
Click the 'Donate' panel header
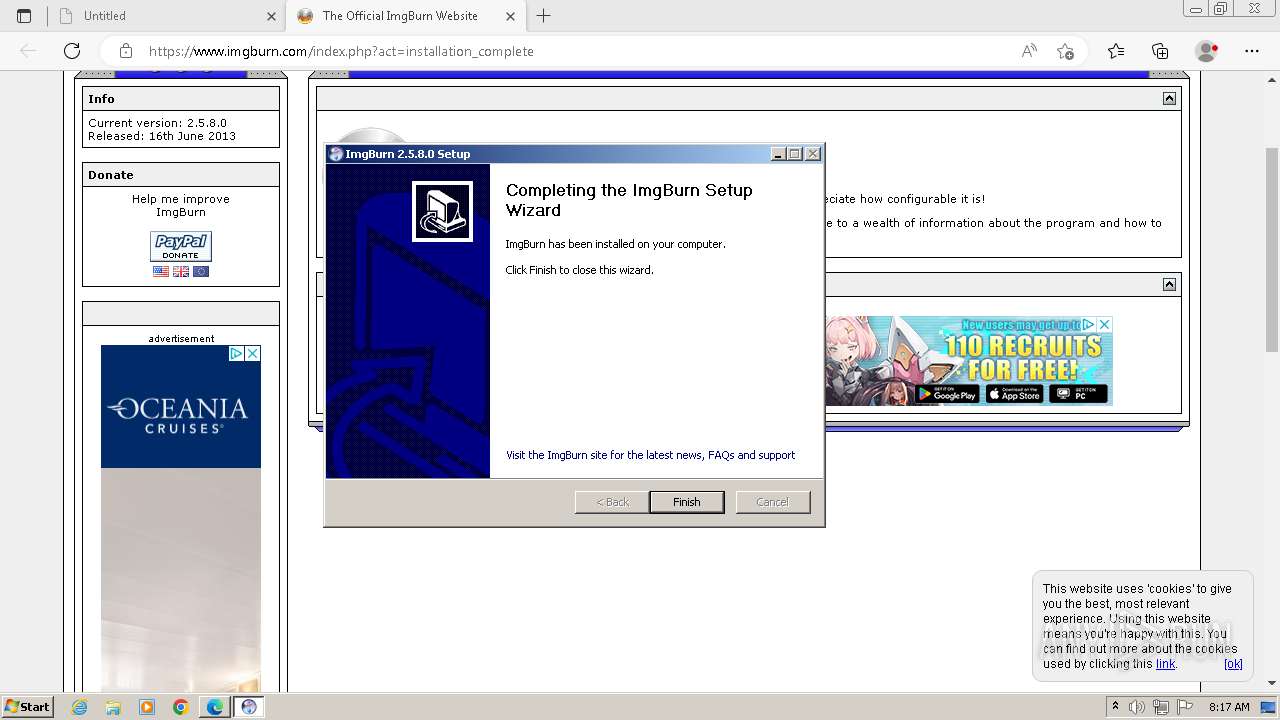click(181, 175)
